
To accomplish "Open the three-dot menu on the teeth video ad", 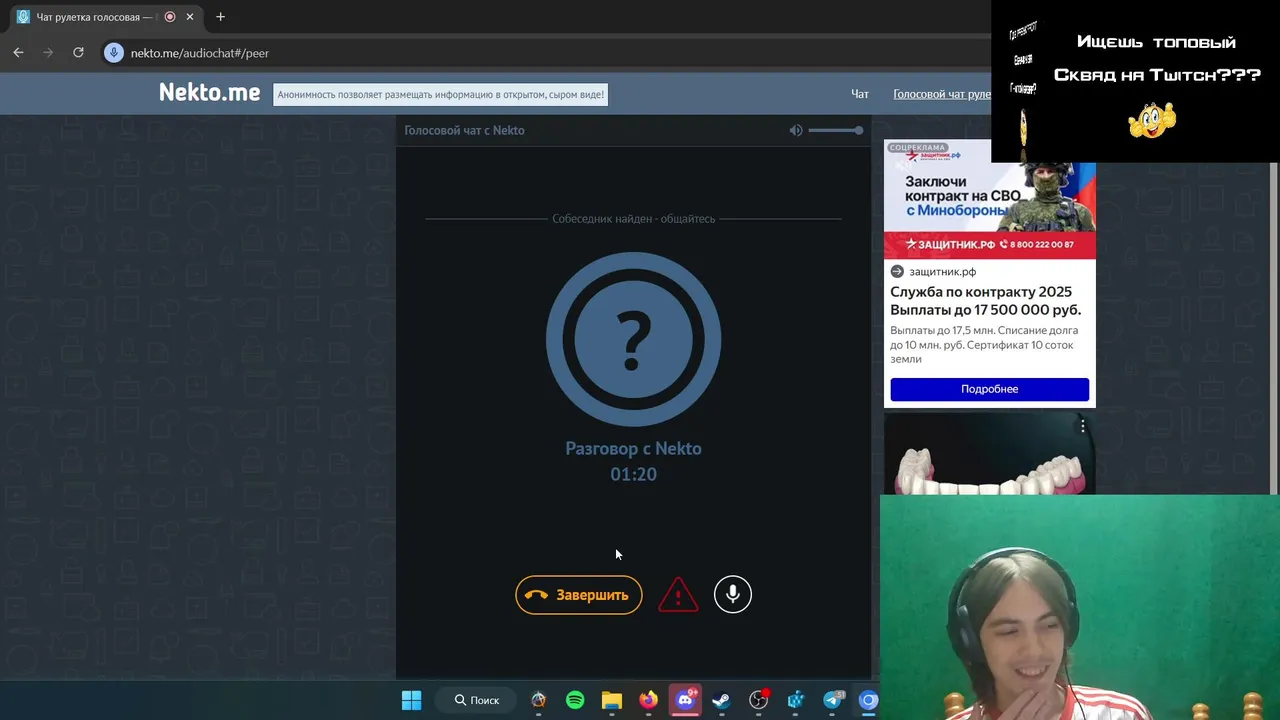I will point(1082,427).
